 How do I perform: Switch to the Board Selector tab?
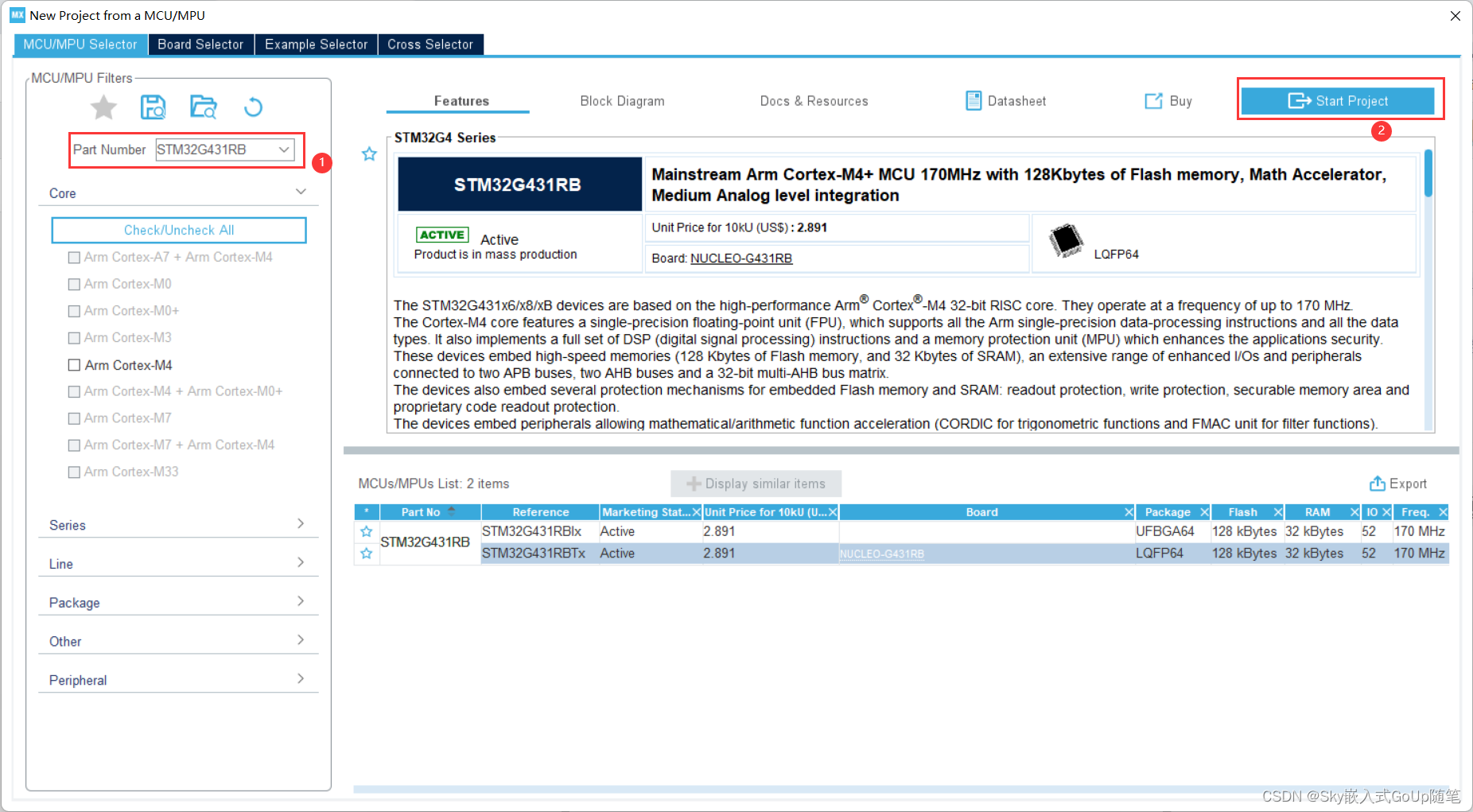(200, 45)
